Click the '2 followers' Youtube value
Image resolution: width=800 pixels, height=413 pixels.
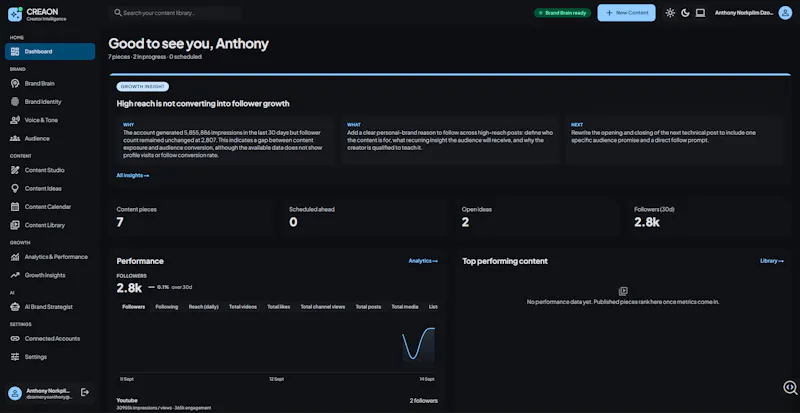(423, 401)
